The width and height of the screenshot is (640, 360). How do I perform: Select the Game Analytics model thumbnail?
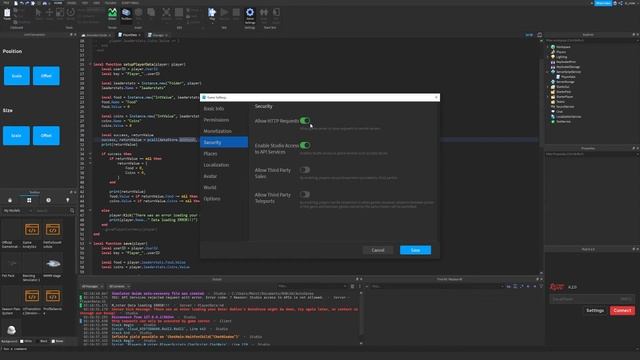point(32,230)
